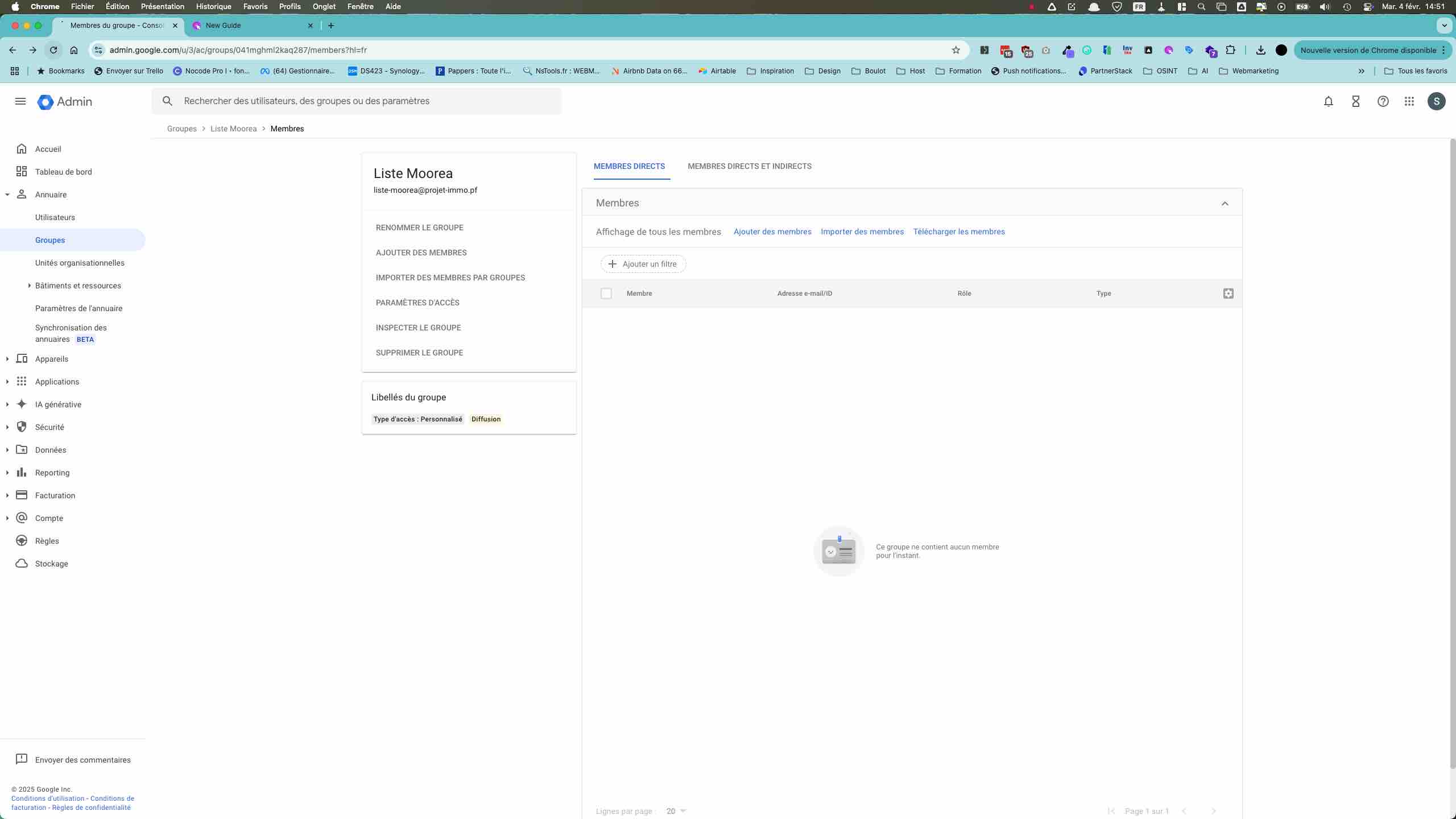Screen dimensions: 1456x819
Task: Open the column settings gear icon
Action: pos(1228,293)
